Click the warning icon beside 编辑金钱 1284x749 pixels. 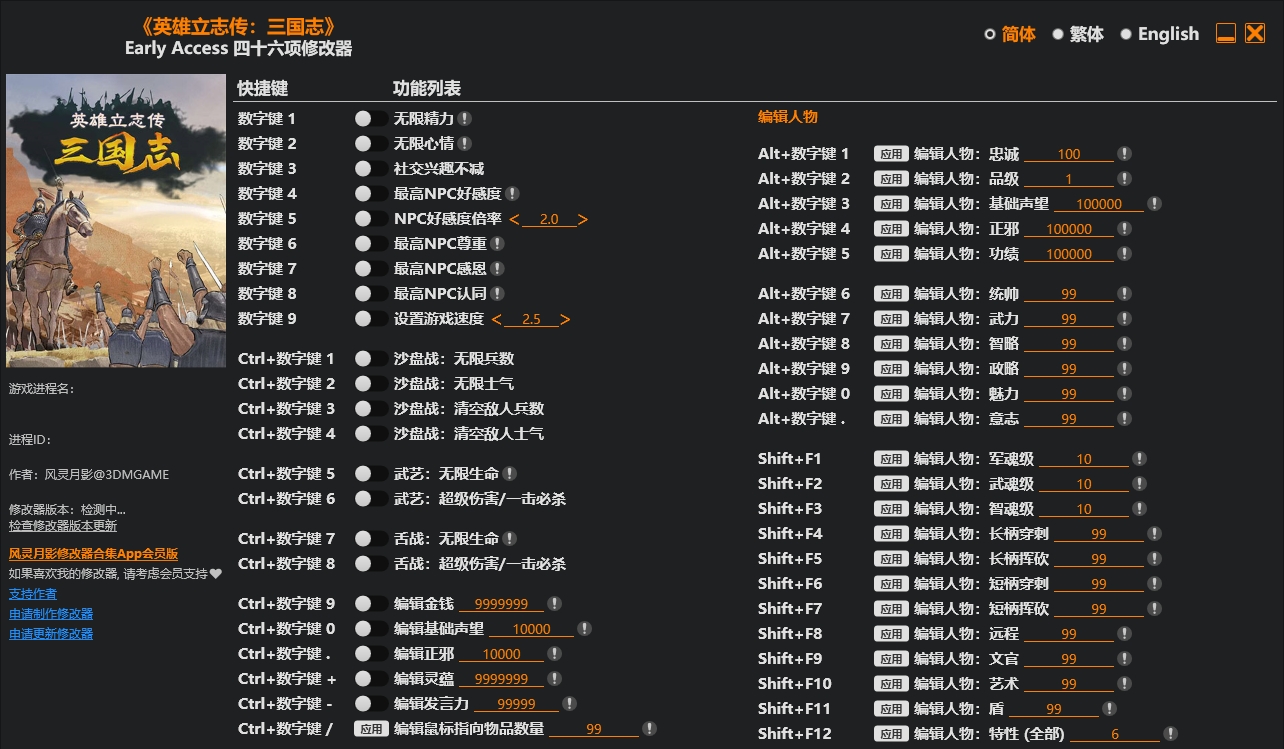coord(554,604)
